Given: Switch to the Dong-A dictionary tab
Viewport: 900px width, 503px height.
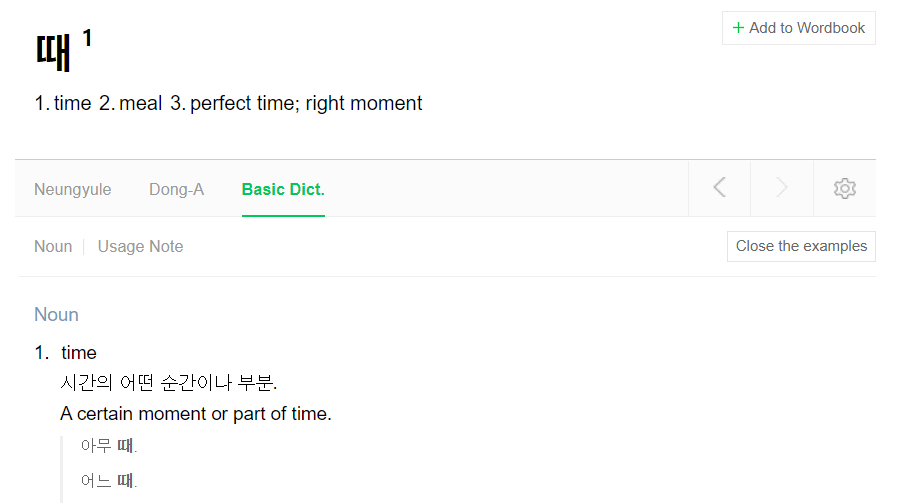Looking at the screenshot, I should 176,189.
